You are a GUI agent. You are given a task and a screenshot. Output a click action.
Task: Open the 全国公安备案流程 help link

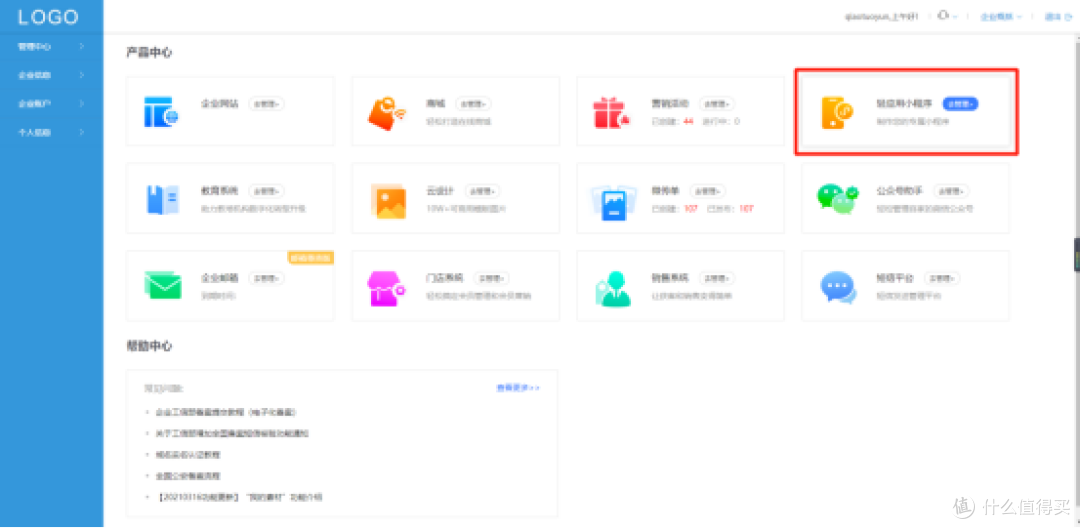(188, 476)
